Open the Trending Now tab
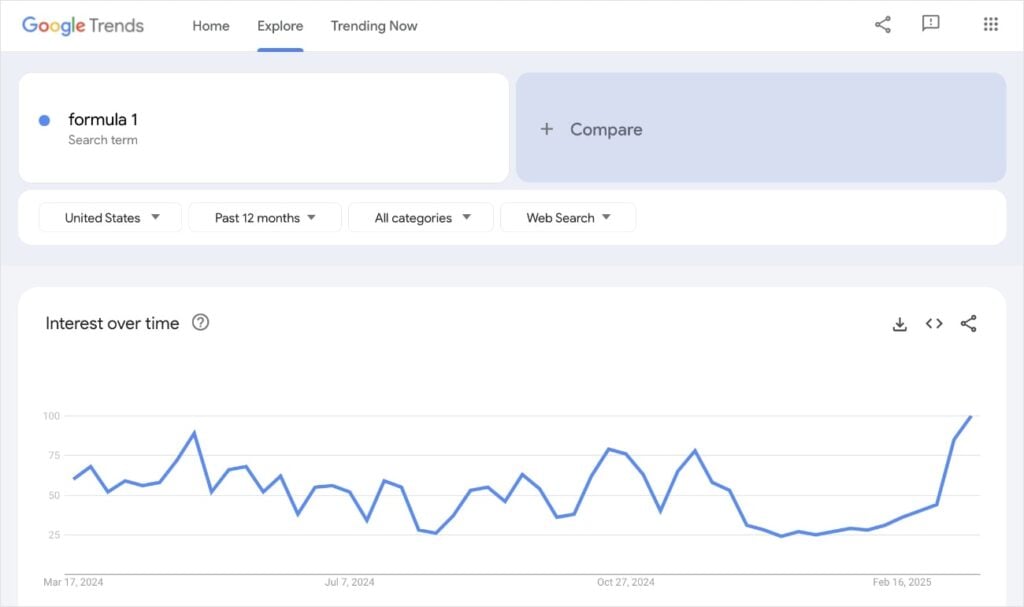The width and height of the screenshot is (1024, 607). coord(374,26)
